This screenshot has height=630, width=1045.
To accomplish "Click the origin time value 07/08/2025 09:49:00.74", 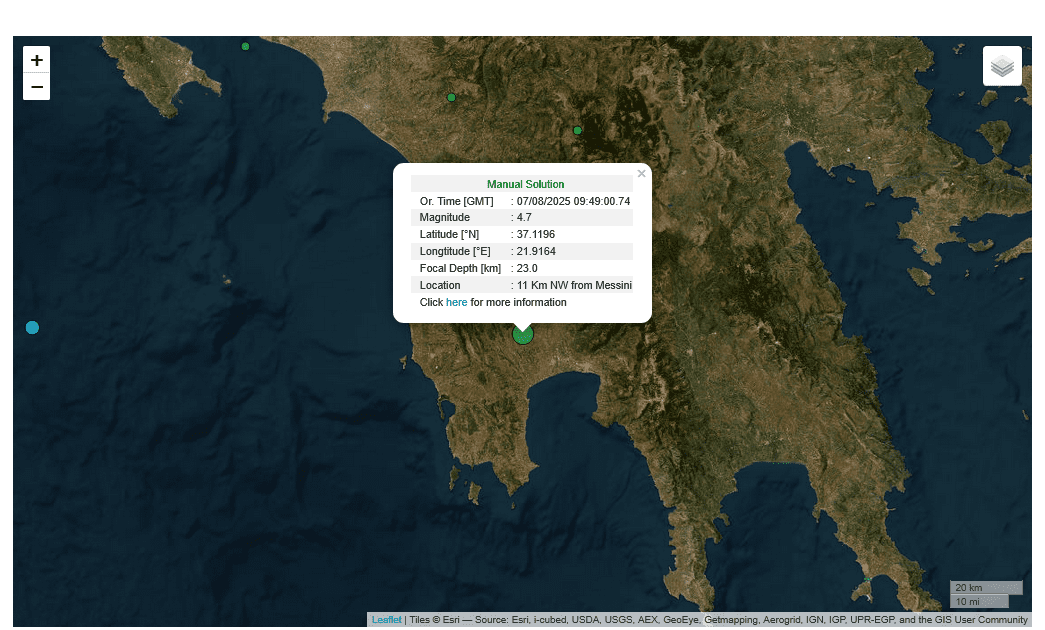I will tap(573, 201).
